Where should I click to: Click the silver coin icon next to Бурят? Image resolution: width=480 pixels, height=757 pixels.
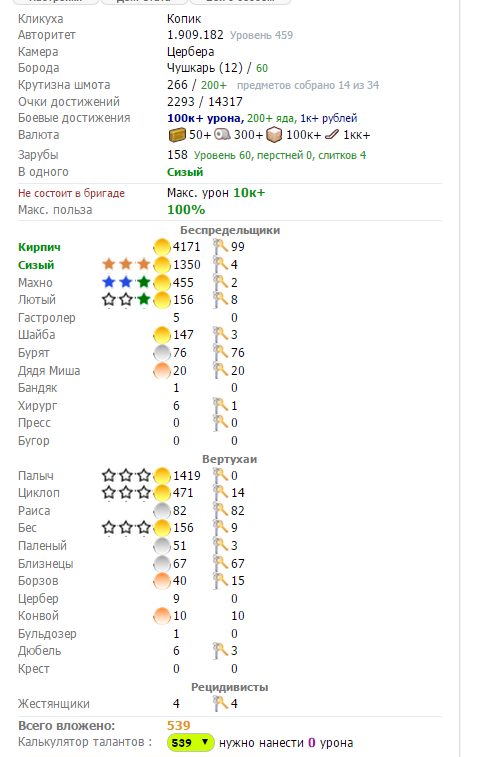coord(162,353)
